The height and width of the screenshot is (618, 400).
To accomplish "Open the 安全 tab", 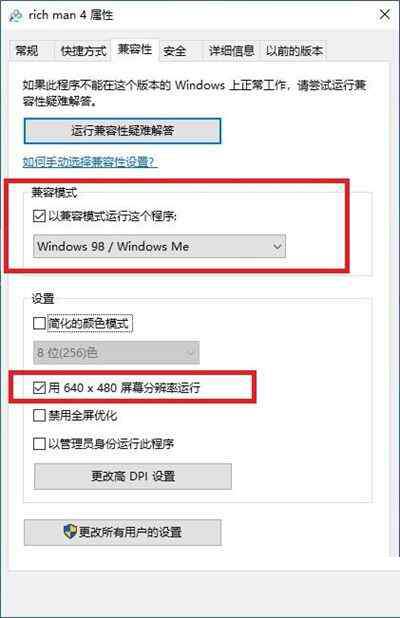I will (175, 51).
